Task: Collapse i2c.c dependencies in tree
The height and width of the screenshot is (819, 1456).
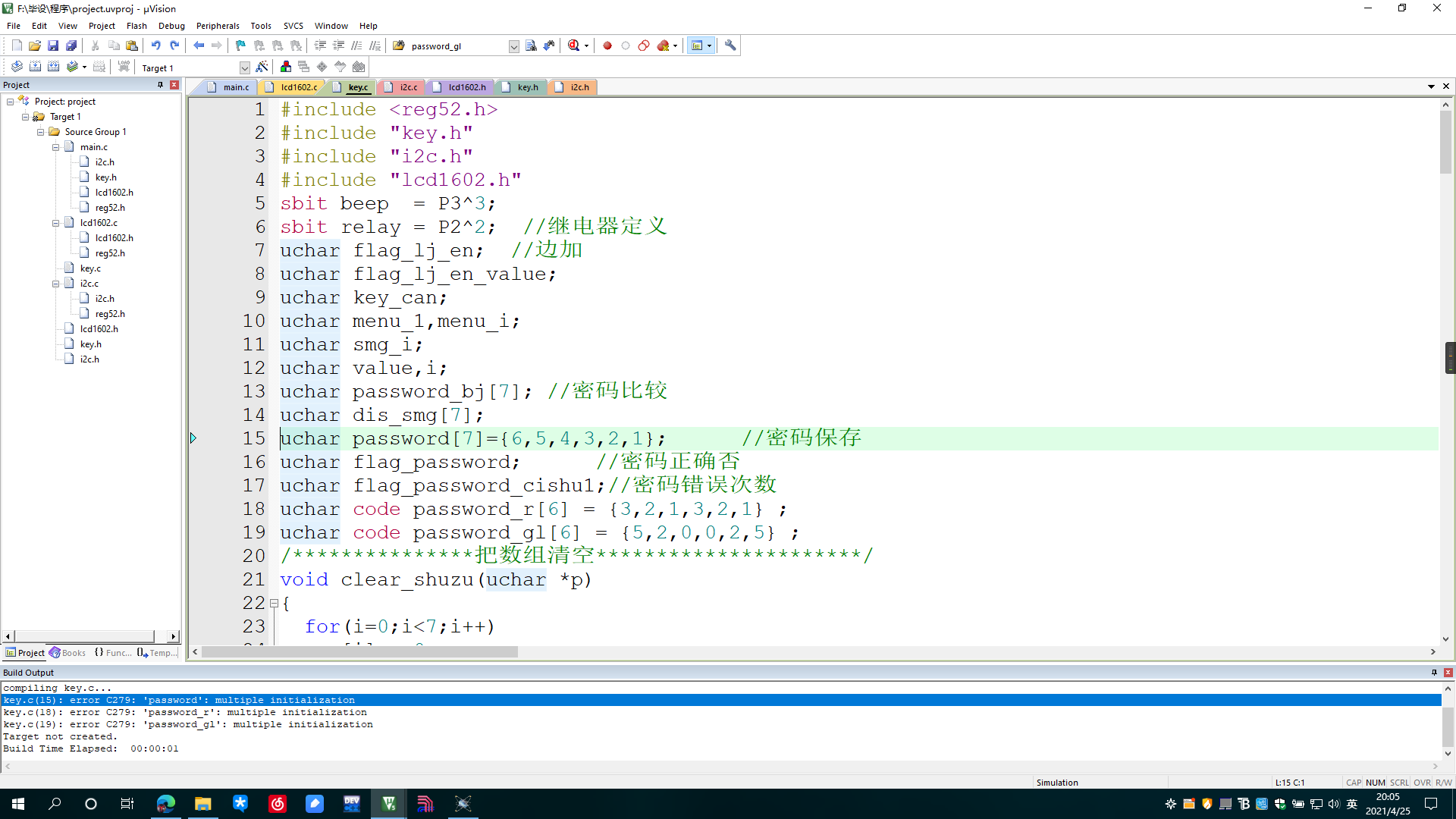Action: (x=55, y=284)
